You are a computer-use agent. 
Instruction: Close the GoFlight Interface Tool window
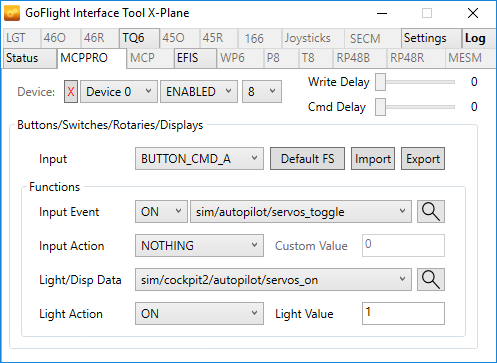point(473,13)
